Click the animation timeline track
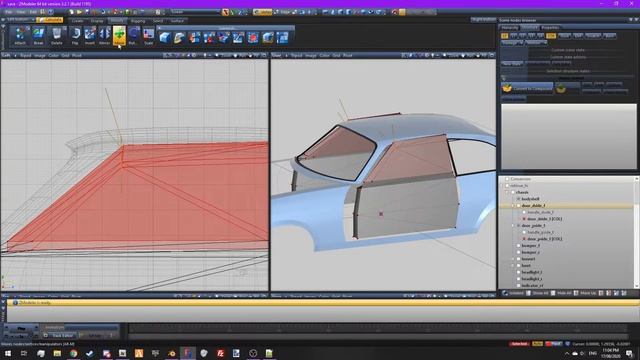The image size is (640, 360). [378, 329]
